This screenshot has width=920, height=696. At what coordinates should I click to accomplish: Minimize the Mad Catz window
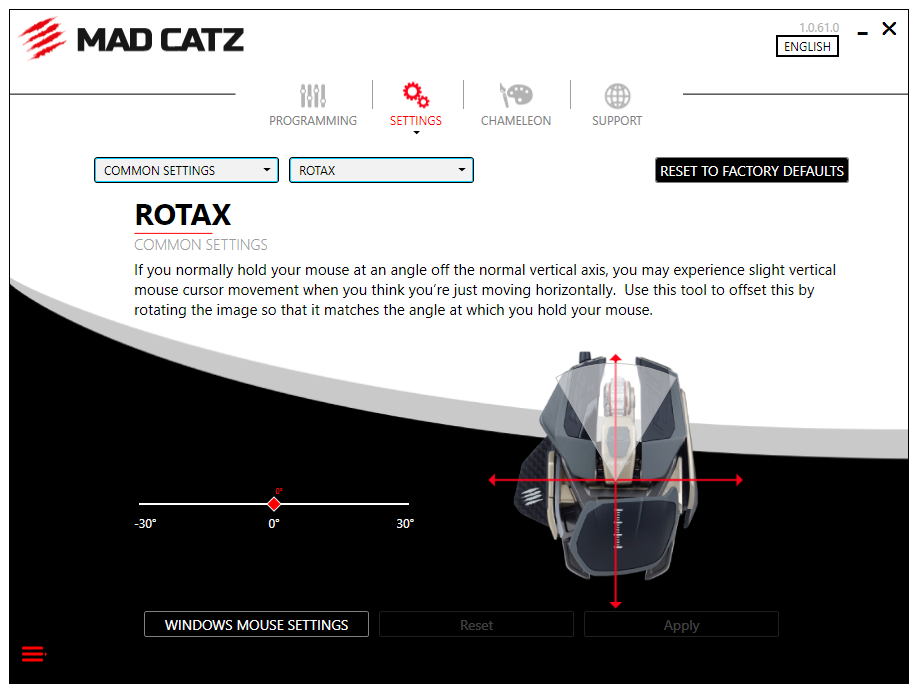862,33
